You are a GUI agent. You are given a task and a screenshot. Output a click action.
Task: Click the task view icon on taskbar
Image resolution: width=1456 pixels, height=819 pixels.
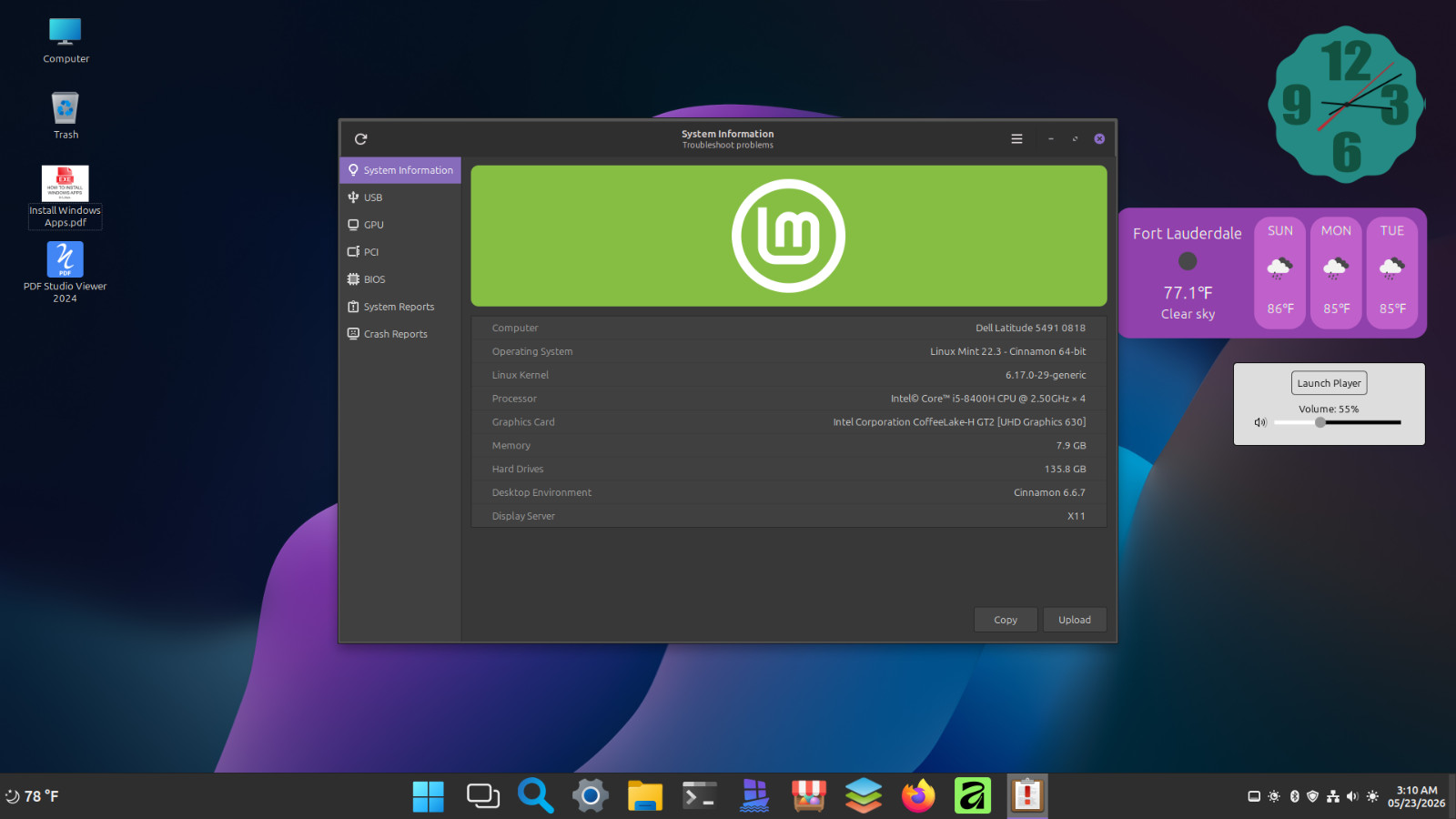pyautogui.click(x=483, y=796)
